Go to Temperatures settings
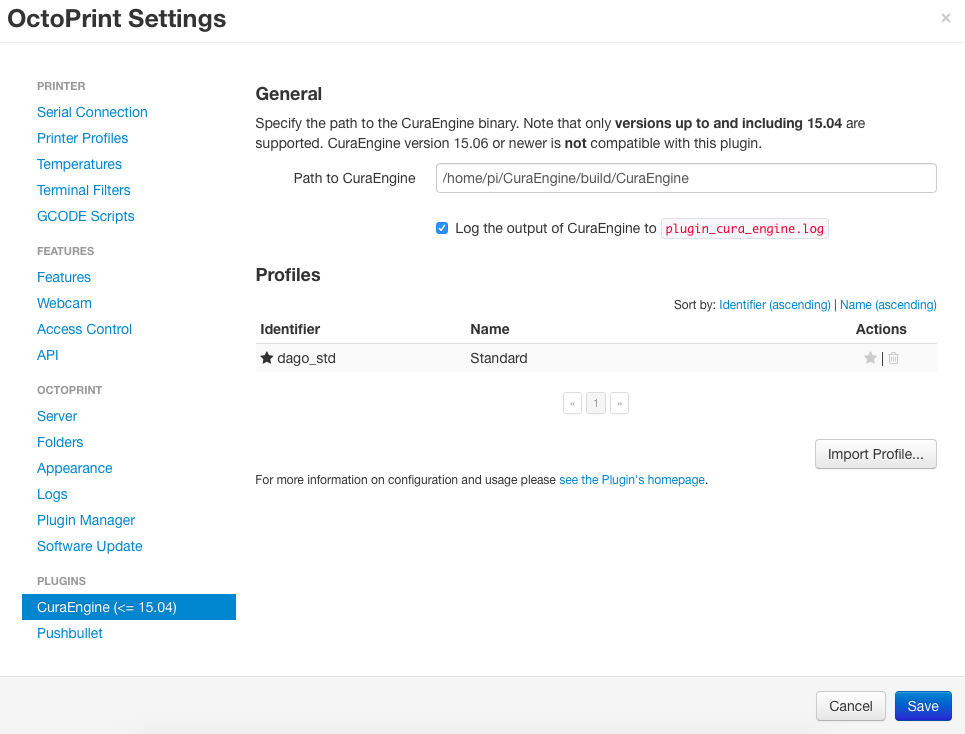The height and width of the screenshot is (734, 965). click(79, 164)
